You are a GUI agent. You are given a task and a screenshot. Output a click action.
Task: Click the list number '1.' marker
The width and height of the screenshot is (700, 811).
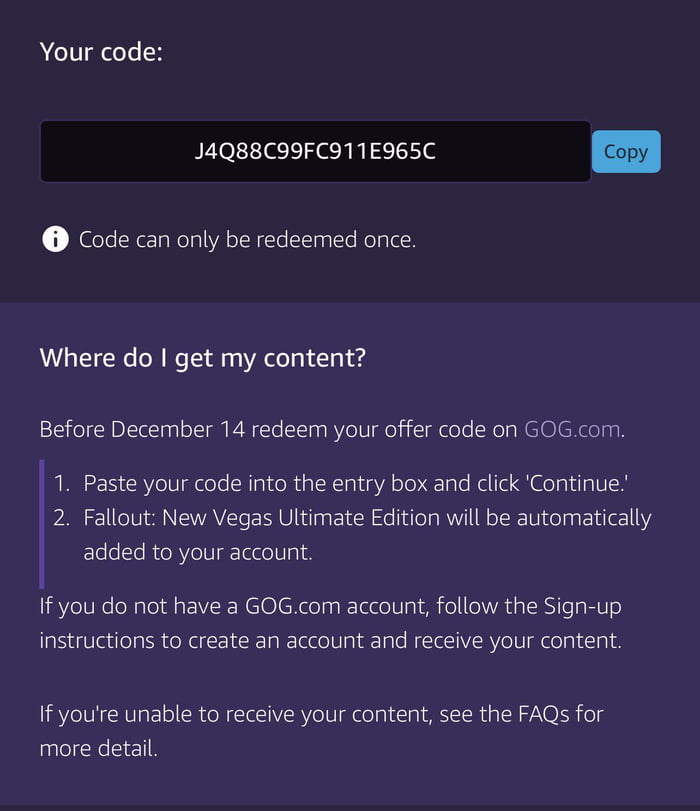coord(62,483)
